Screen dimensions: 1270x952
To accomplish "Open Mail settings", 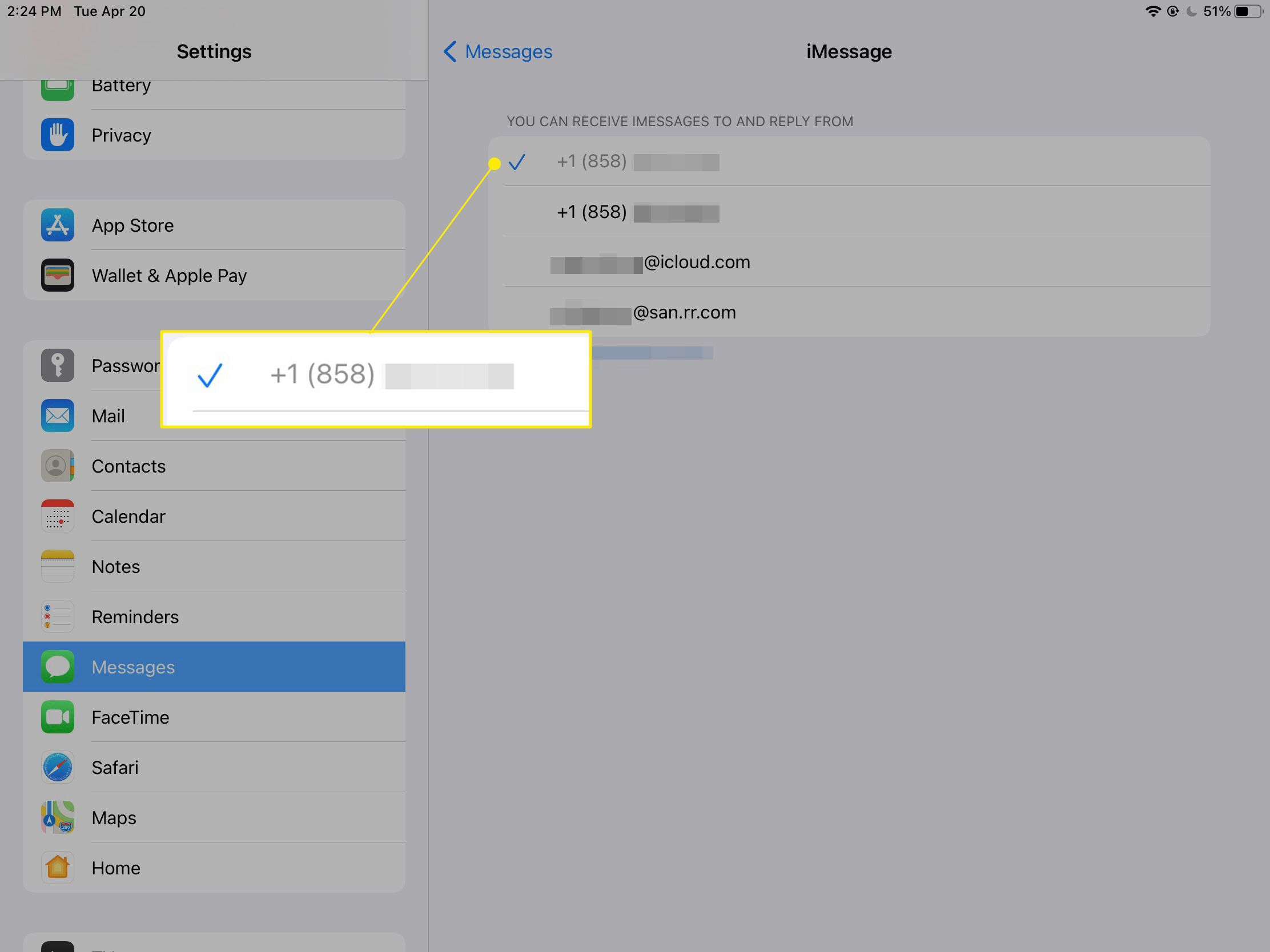I will point(214,416).
